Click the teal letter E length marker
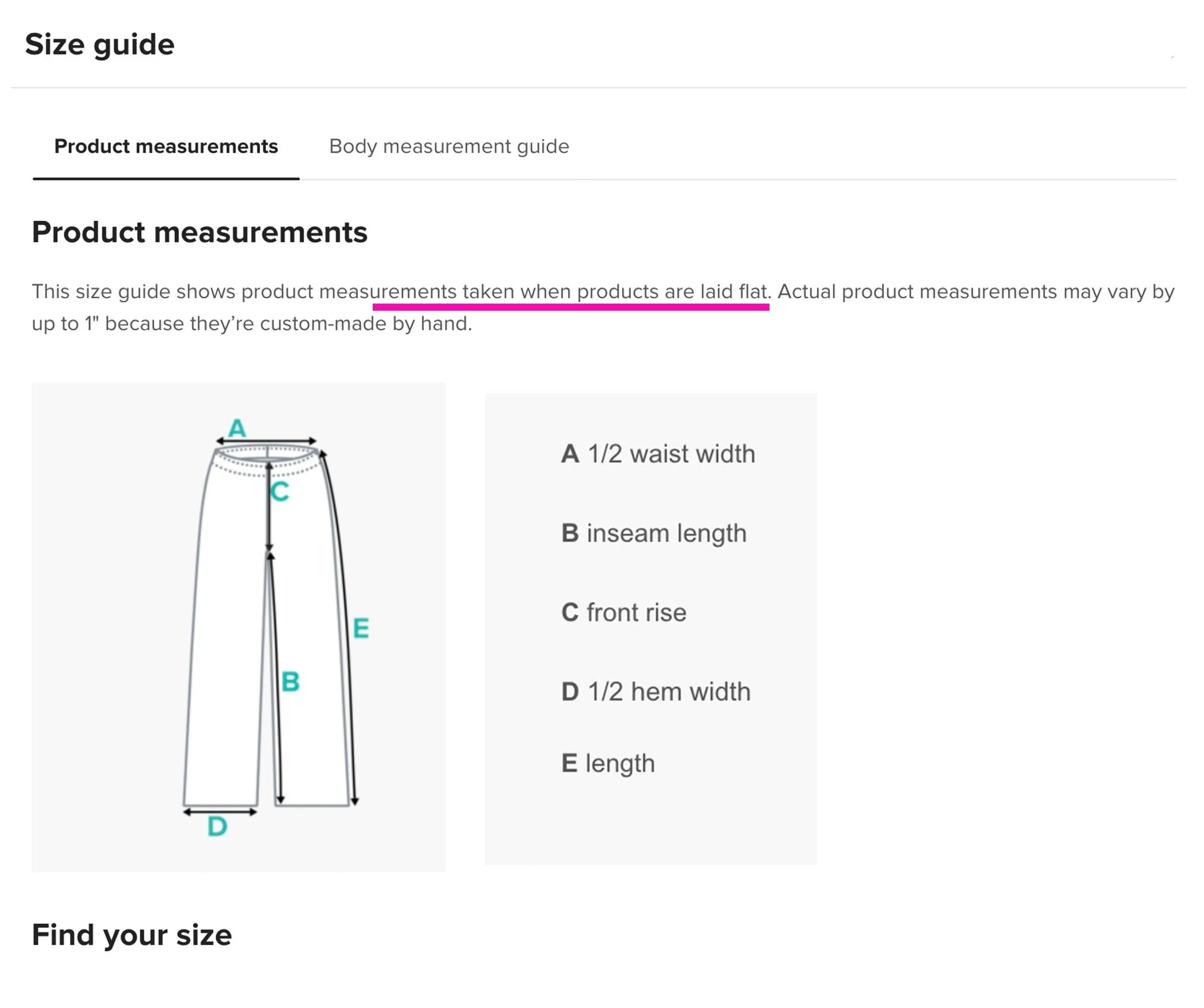This screenshot has width=1204, height=1008. (361, 628)
